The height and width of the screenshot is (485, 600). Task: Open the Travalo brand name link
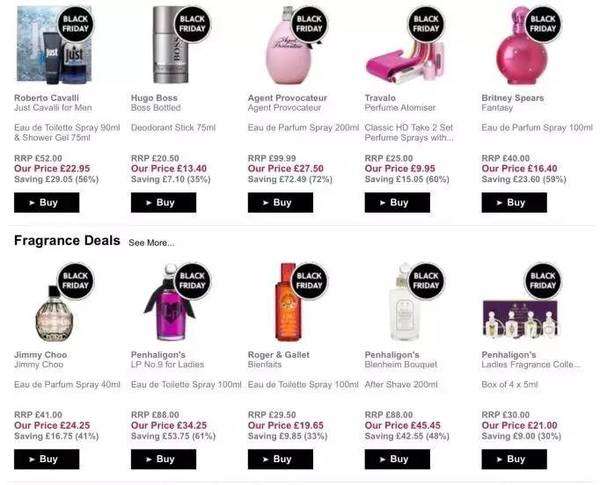[x=380, y=98]
